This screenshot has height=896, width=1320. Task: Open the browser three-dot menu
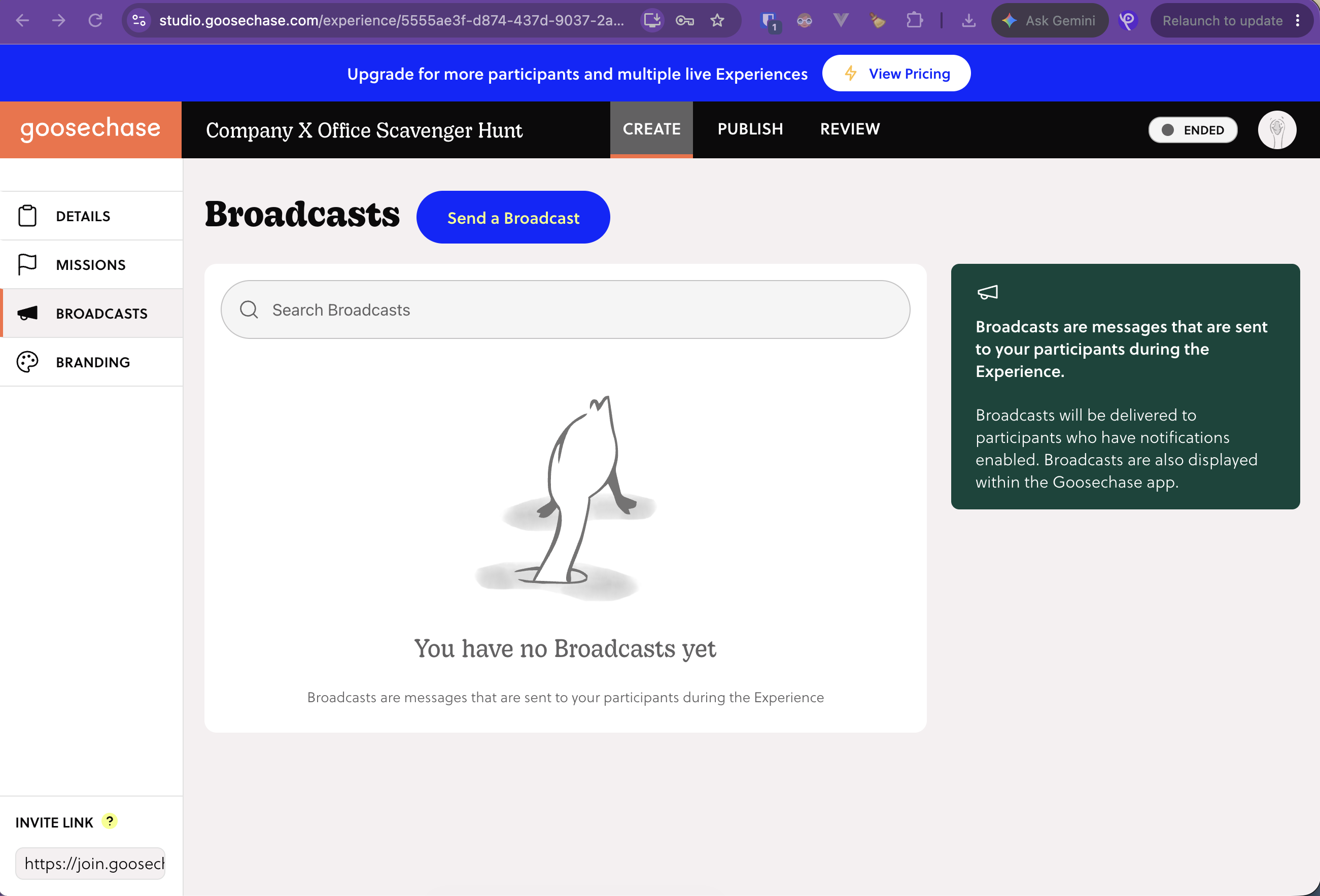click(1298, 20)
